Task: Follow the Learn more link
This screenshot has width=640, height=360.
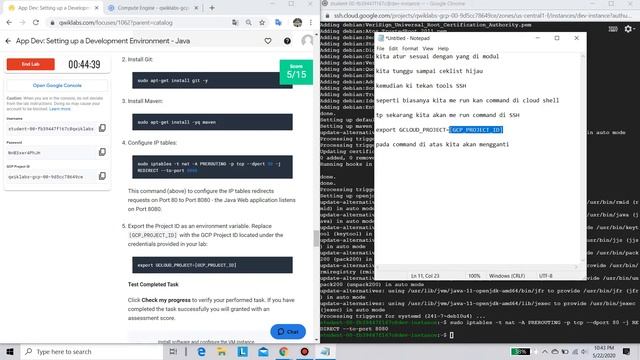Action: [60, 109]
